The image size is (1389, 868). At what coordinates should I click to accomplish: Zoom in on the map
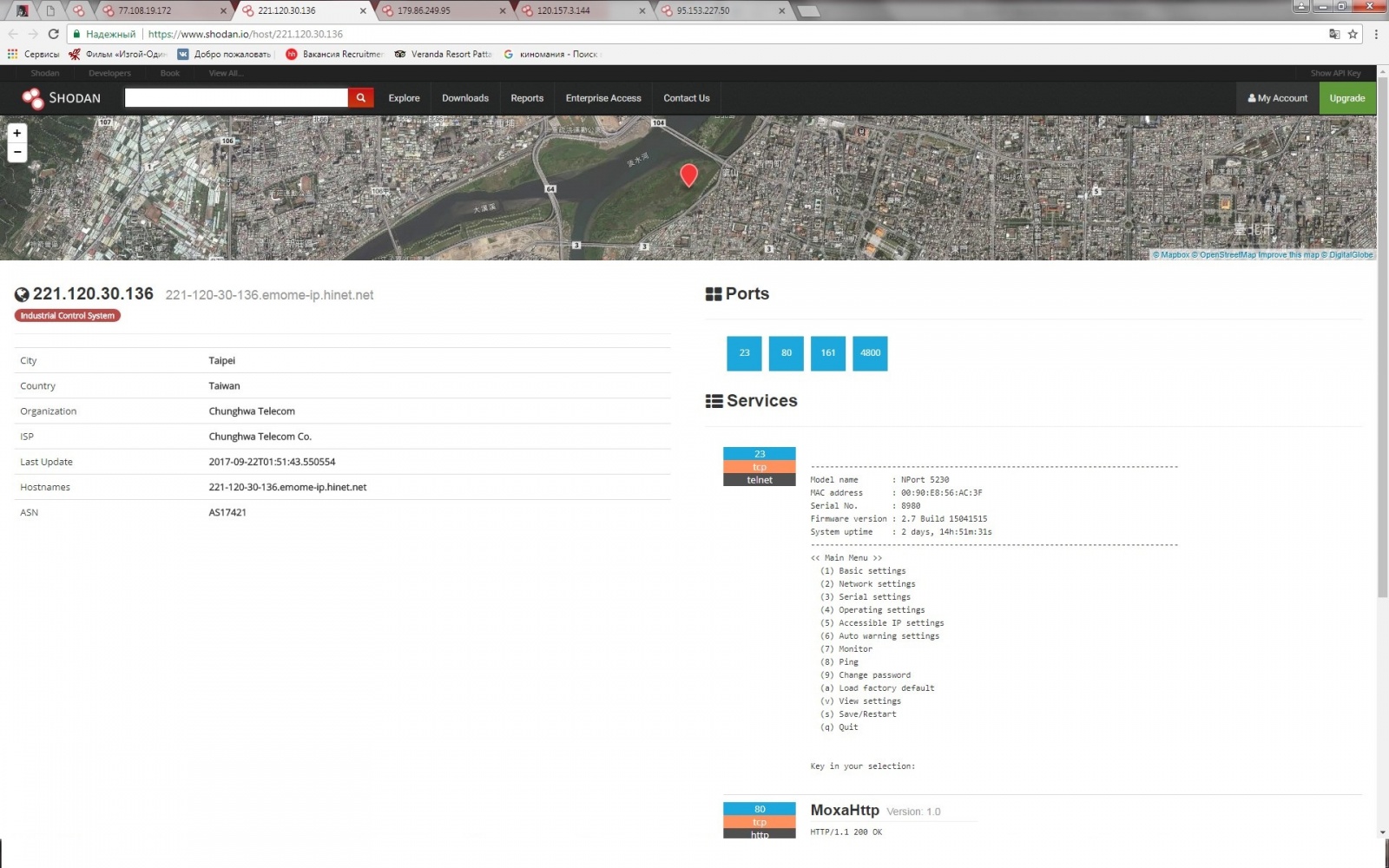(x=16, y=133)
